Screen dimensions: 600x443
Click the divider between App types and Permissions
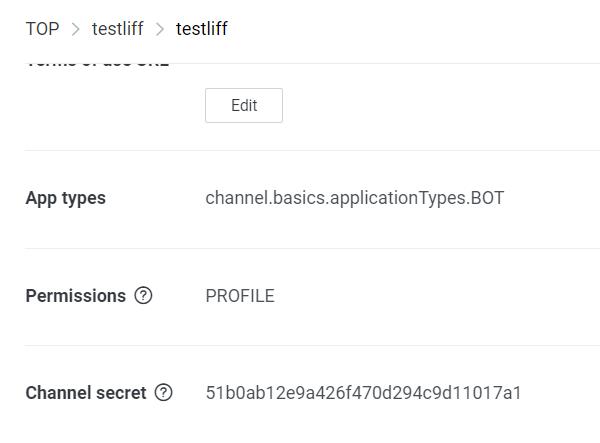coord(312,248)
